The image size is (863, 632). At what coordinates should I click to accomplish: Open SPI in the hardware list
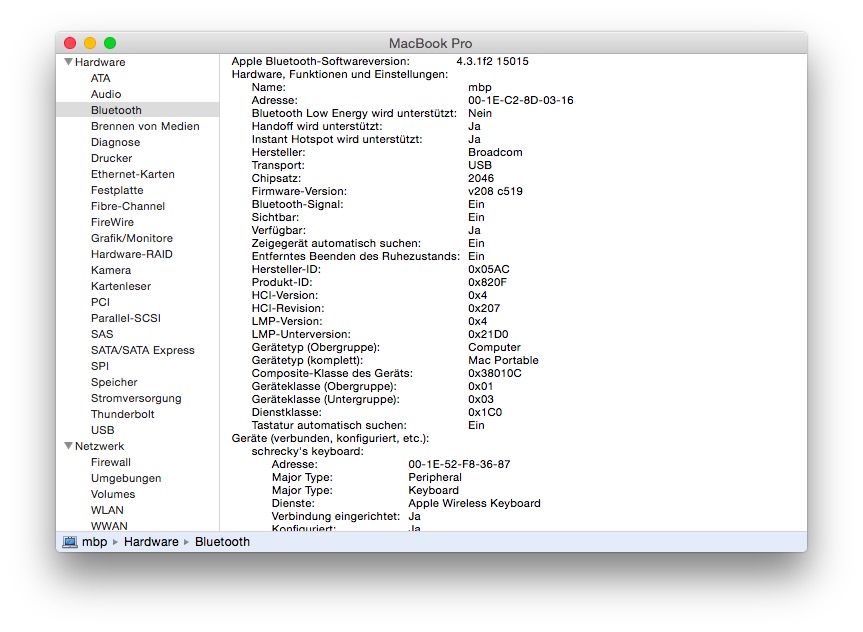pos(100,366)
